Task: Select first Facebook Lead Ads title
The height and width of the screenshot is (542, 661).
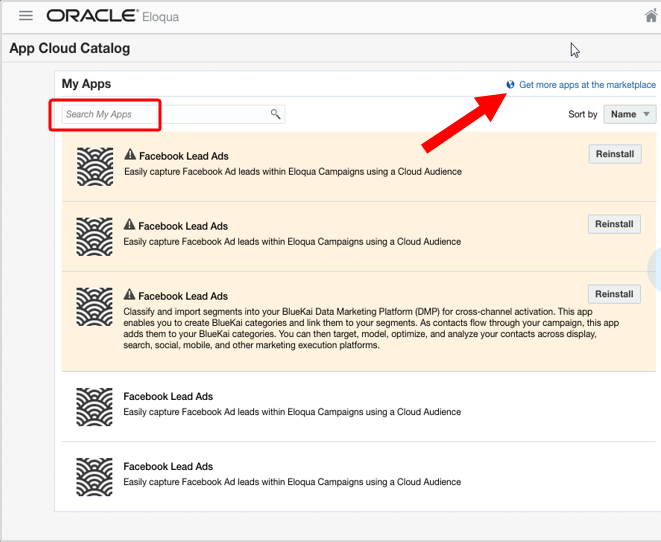Action: coord(184,156)
